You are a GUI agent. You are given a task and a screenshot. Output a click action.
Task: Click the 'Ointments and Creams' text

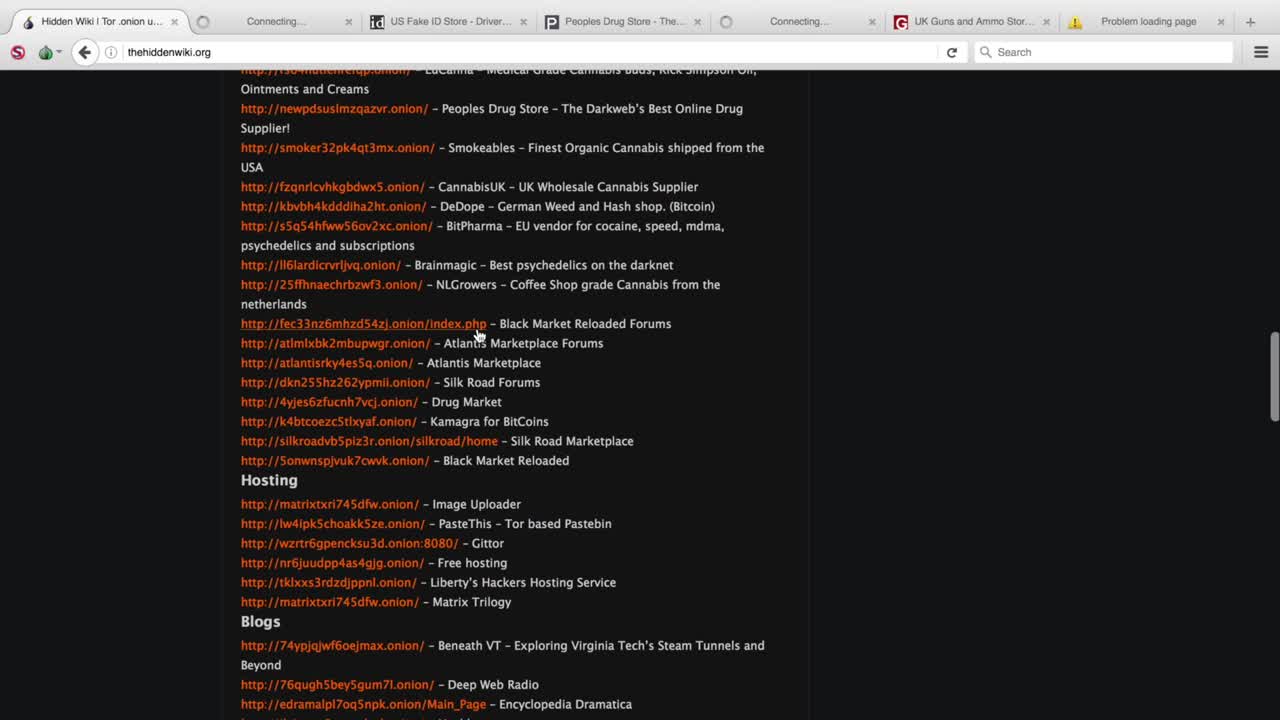[305, 89]
